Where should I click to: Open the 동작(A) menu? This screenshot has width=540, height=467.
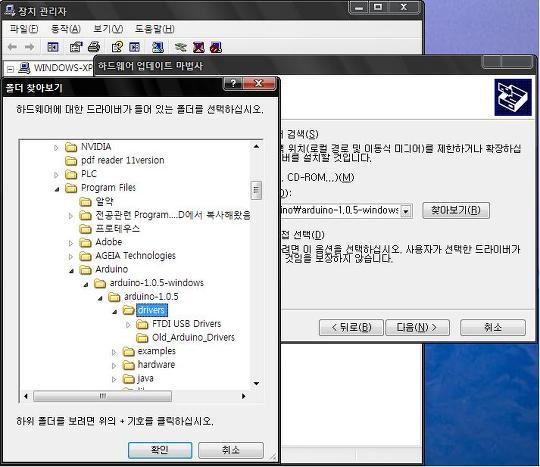pyautogui.click(x=65, y=29)
